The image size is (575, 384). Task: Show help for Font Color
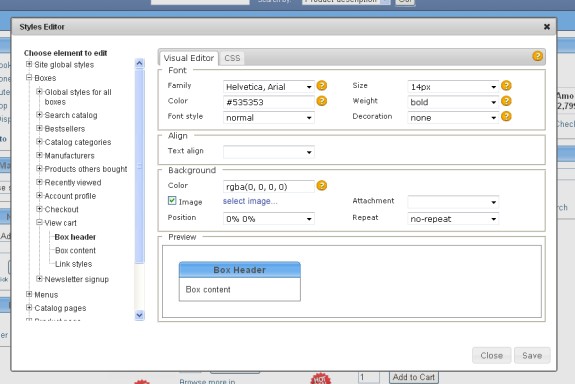click(322, 101)
